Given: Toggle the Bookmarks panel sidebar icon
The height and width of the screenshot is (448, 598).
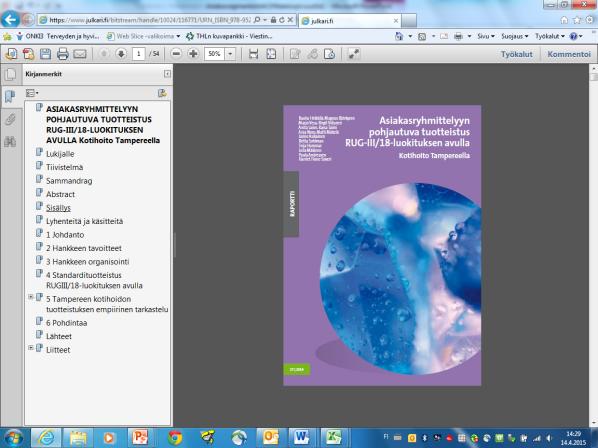Looking at the screenshot, I should [x=10, y=96].
